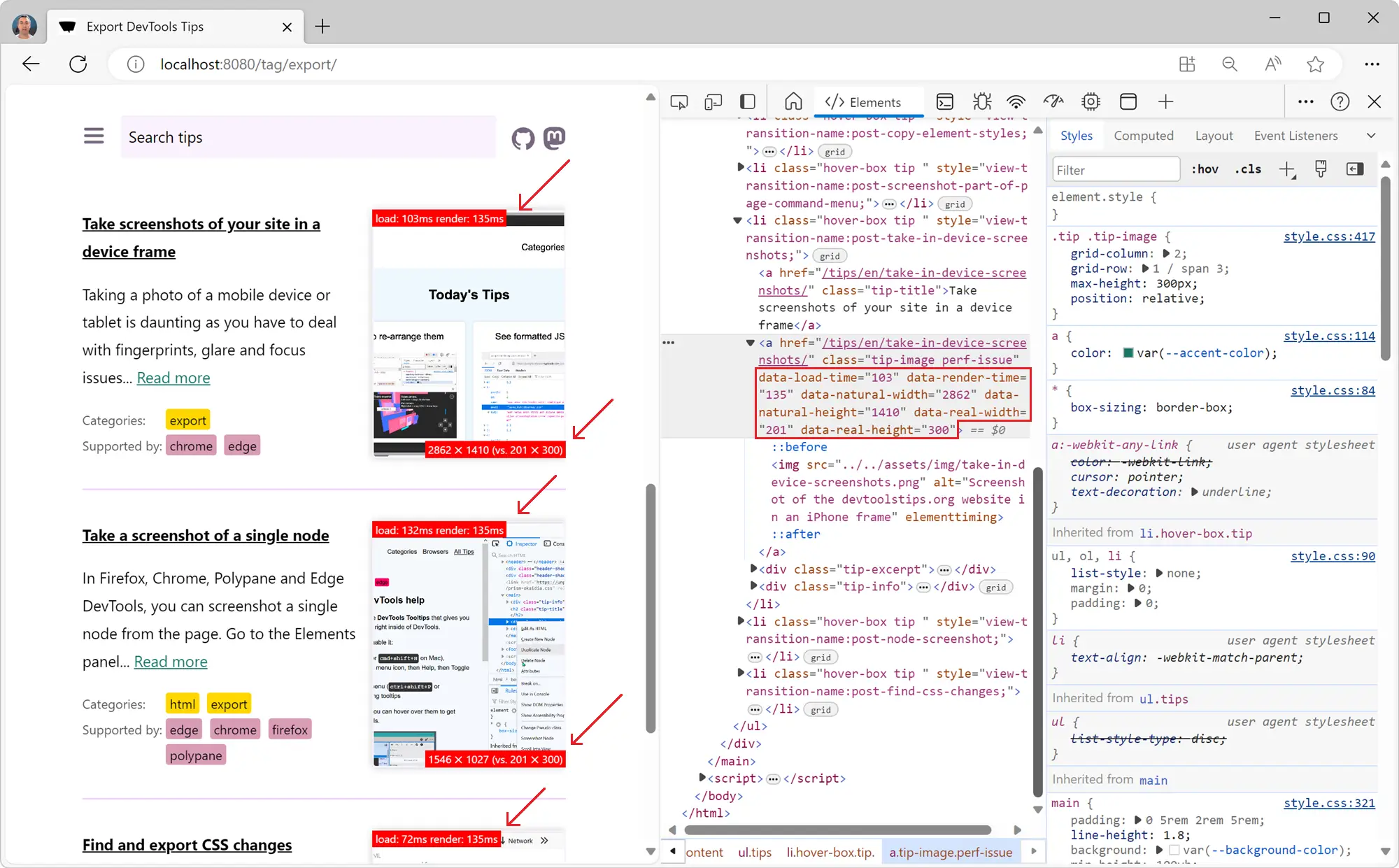This screenshot has height=868, width=1399.
Task: Open the Sources bug icon
Action: [x=982, y=102]
